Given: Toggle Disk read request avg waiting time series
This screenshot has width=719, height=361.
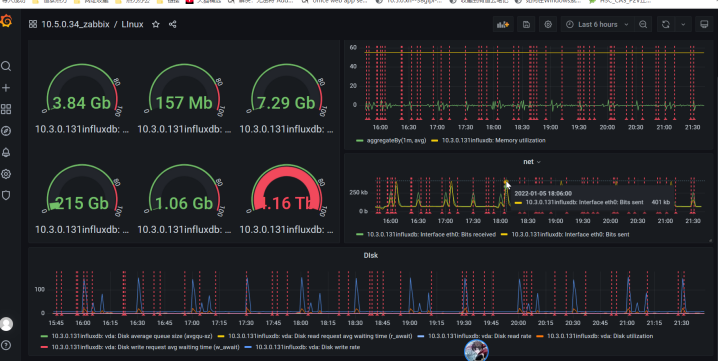Looking at the screenshot, I should click(320, 336).
